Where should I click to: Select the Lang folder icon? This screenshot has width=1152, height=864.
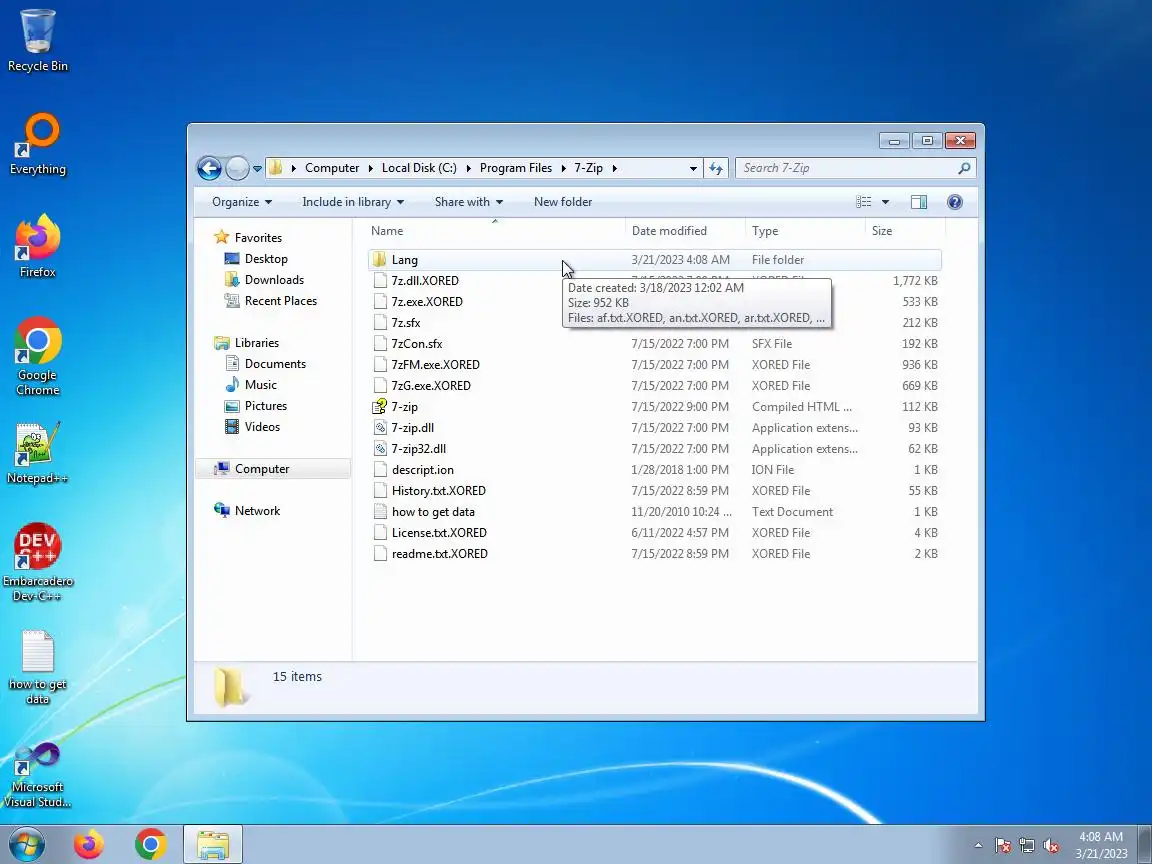[x=379, y=259]
